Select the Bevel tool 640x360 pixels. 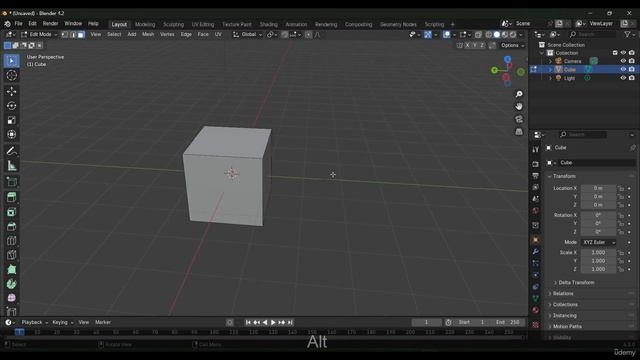[x=11, y=227]
